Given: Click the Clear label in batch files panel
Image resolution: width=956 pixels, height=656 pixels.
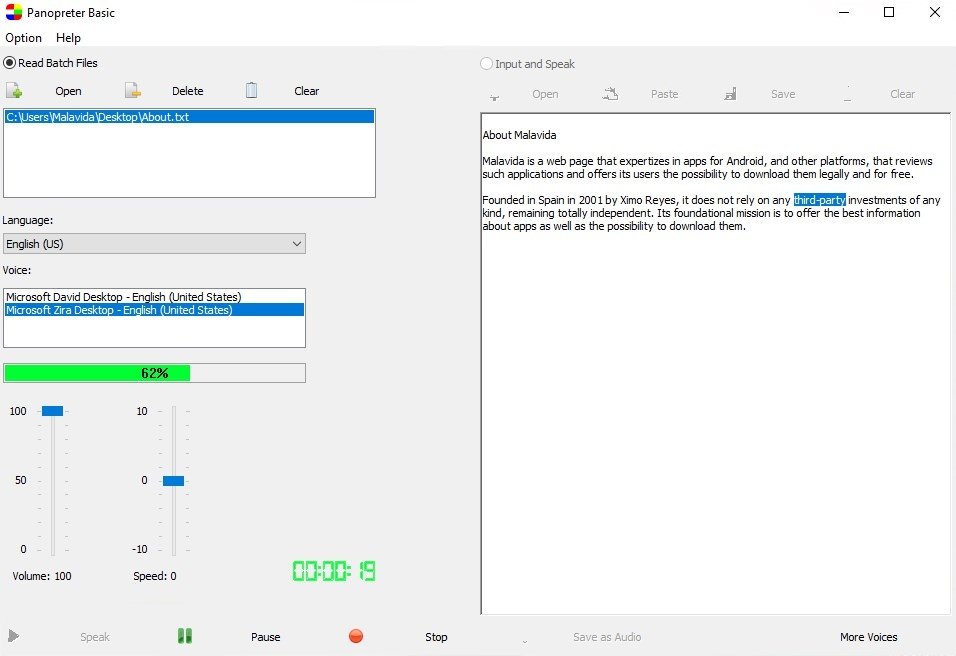Looking at the screenshot, I should pyautogui.click(x=307, y=91).
